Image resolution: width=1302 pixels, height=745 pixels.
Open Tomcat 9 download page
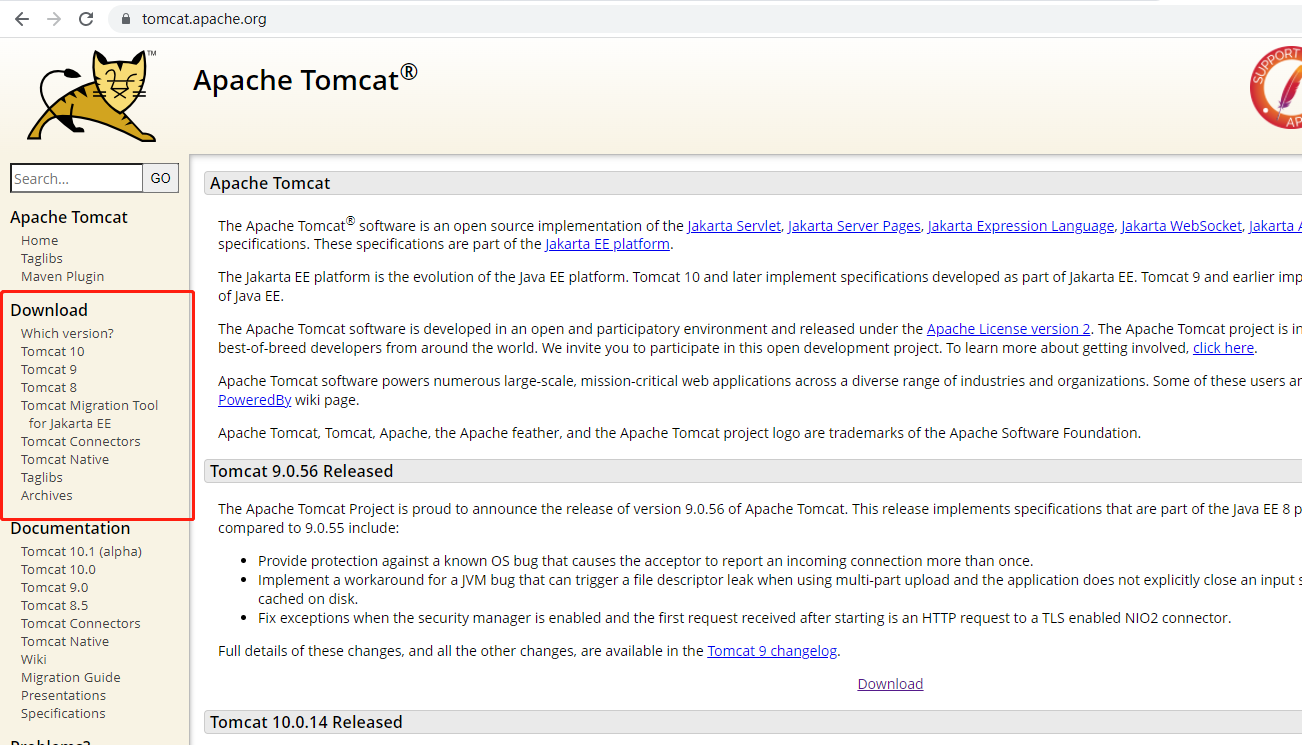click(49, 369)
